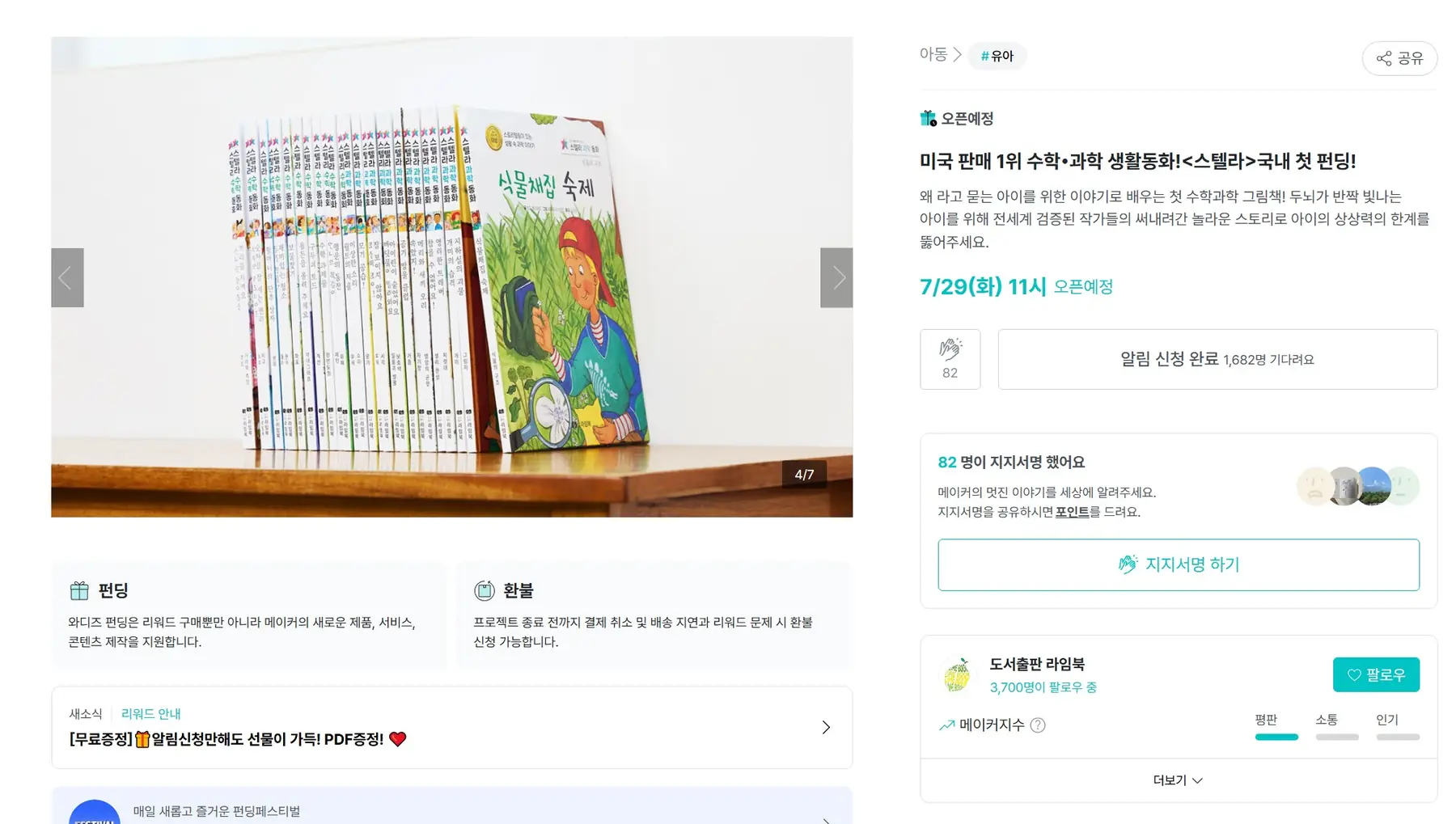
Task: Open the 새소식 news item chevron
Action: click(826, 727)
